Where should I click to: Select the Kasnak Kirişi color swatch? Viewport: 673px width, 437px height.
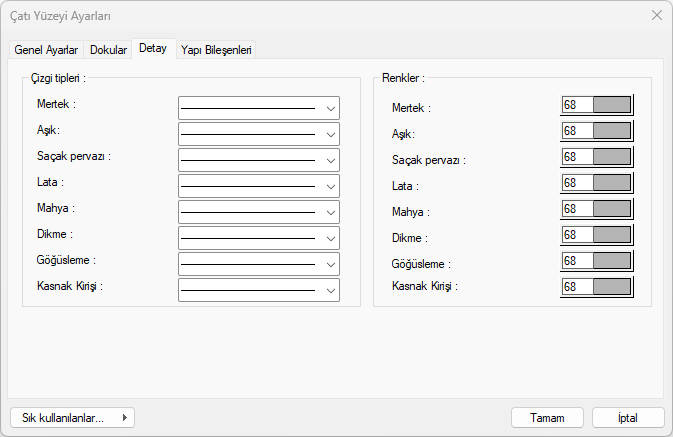(612, 287)
